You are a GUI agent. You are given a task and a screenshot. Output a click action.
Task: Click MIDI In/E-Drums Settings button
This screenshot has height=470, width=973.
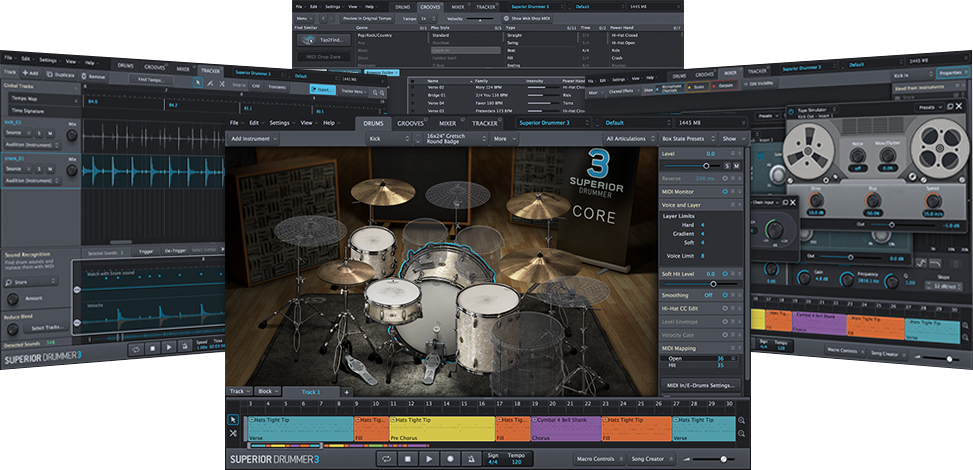(701, 386)
